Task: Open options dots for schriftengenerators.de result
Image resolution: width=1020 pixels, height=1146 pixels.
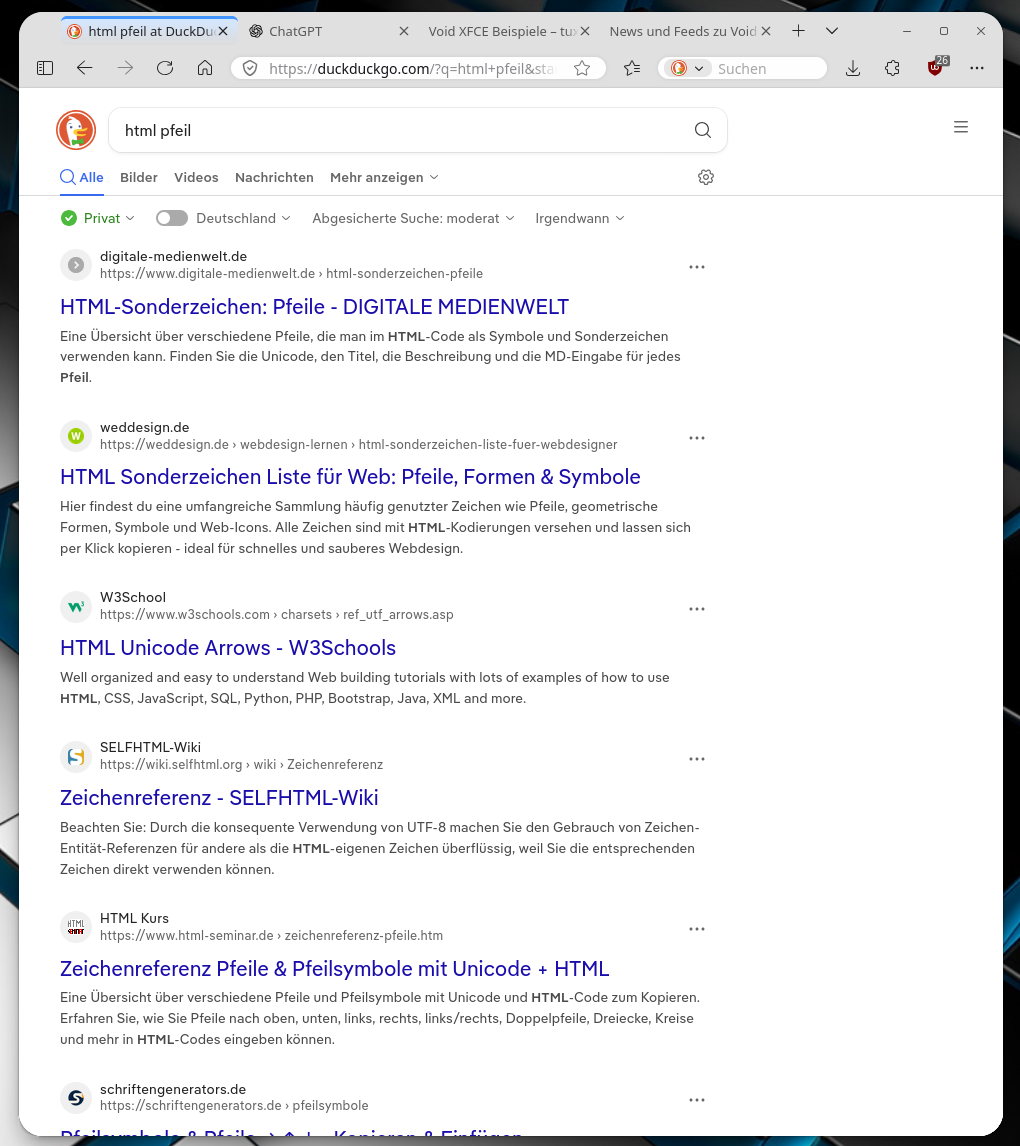Action: tap(697, 1100)
